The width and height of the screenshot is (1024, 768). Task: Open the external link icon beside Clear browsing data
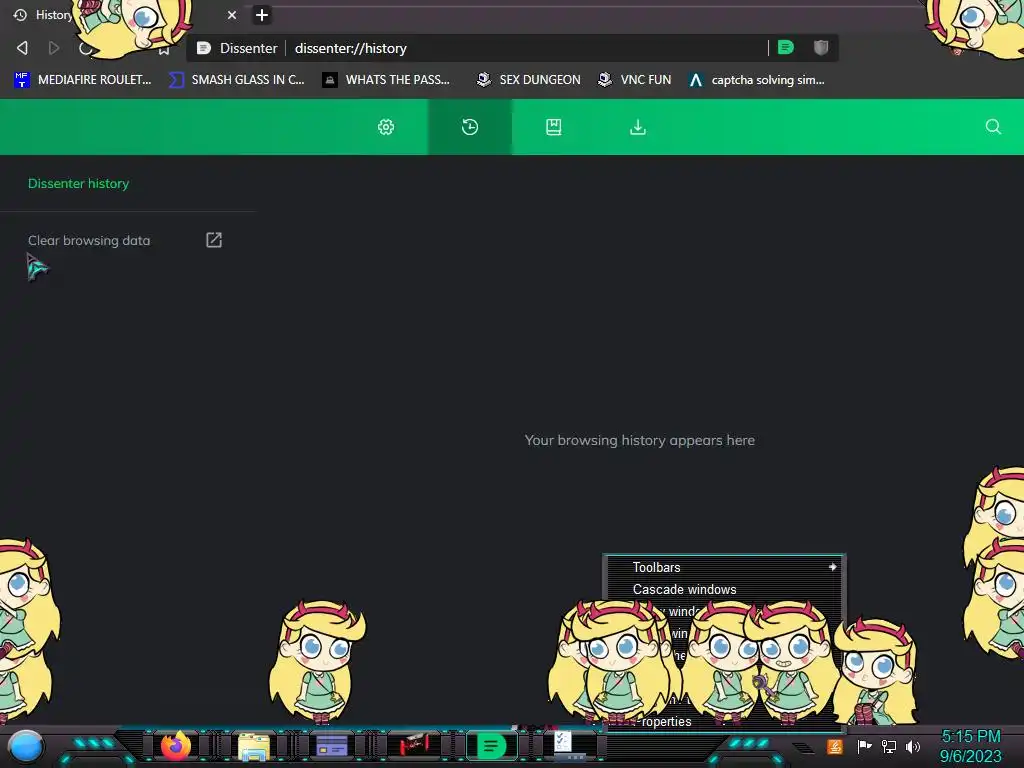pos(214,240)
